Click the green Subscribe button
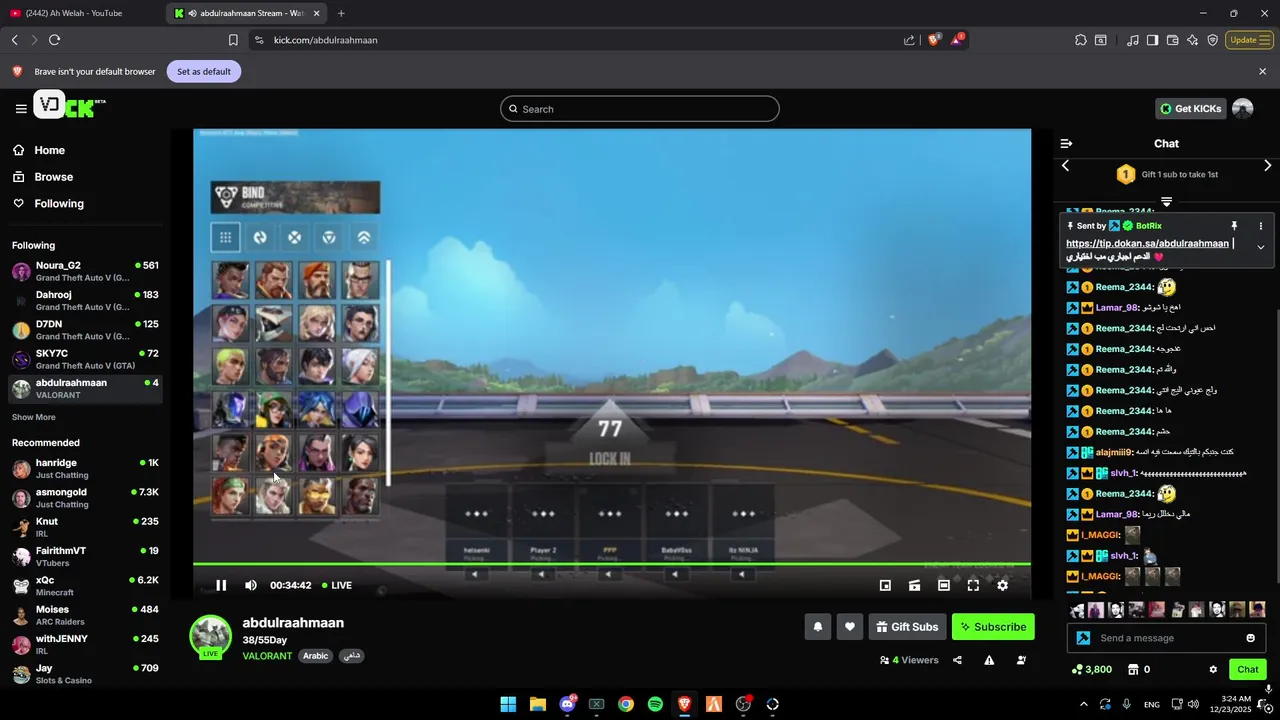This screenshot has width=1280, height=720. tap(993, 627)
